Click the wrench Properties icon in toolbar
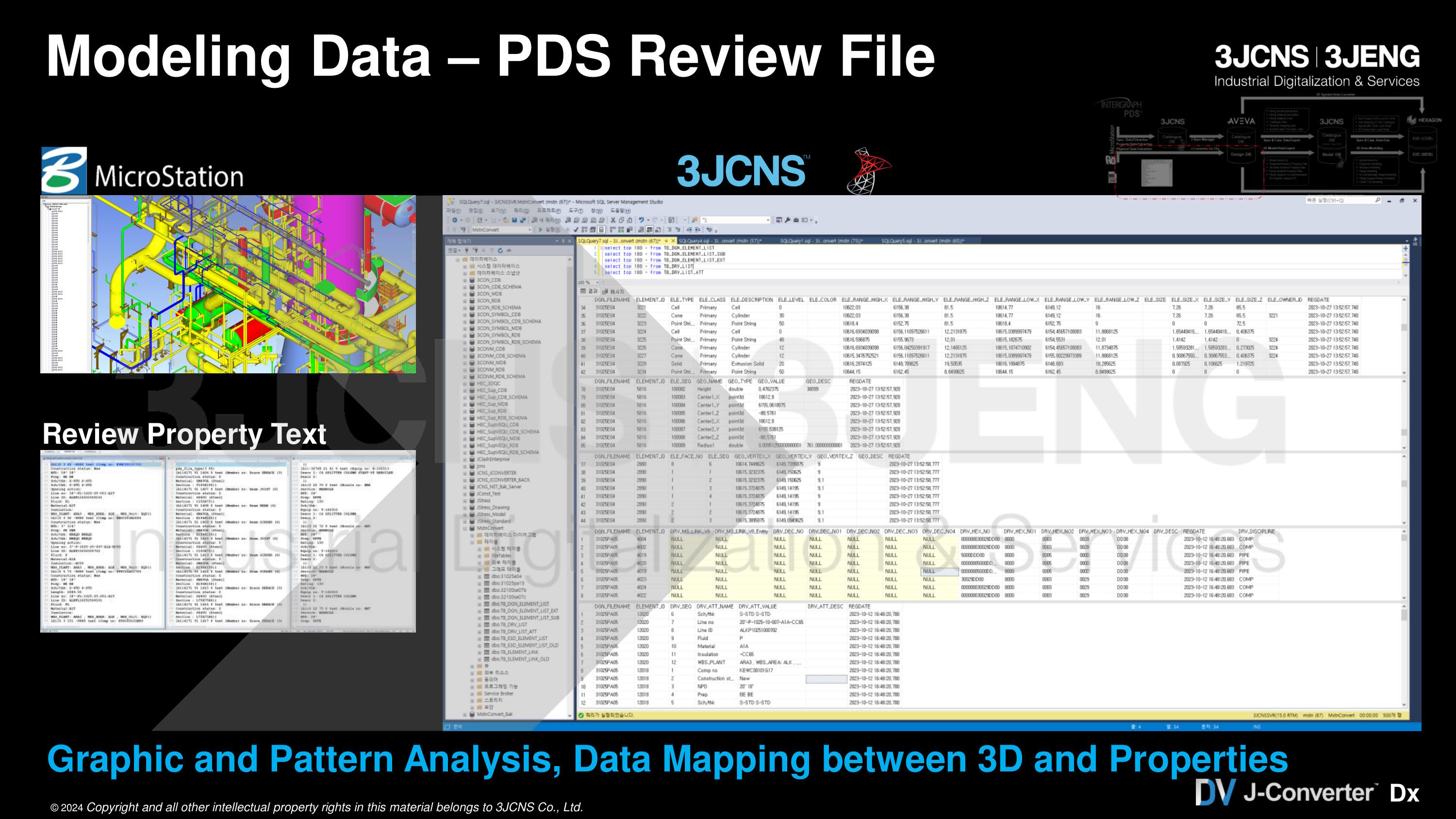 (x=787, y=220)
